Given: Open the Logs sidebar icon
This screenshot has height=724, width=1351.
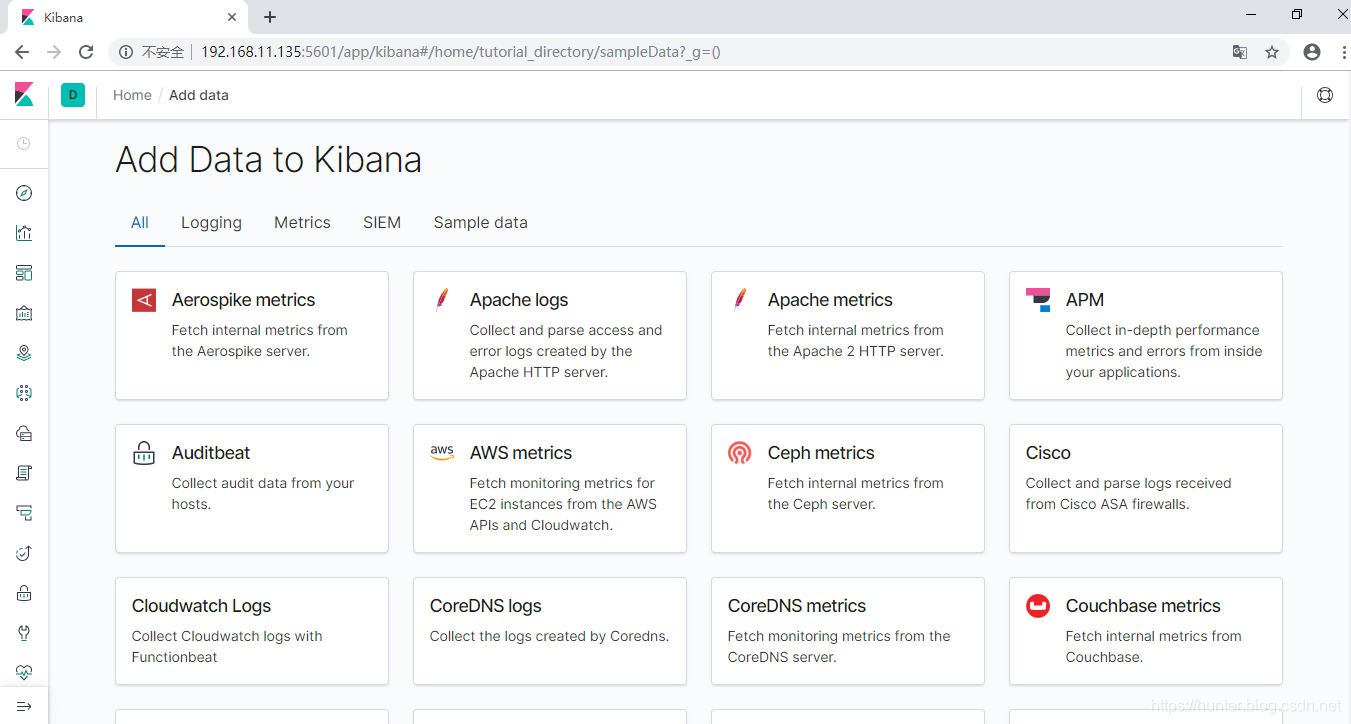Looking at the screenshot, I should (x=24, y=473).
